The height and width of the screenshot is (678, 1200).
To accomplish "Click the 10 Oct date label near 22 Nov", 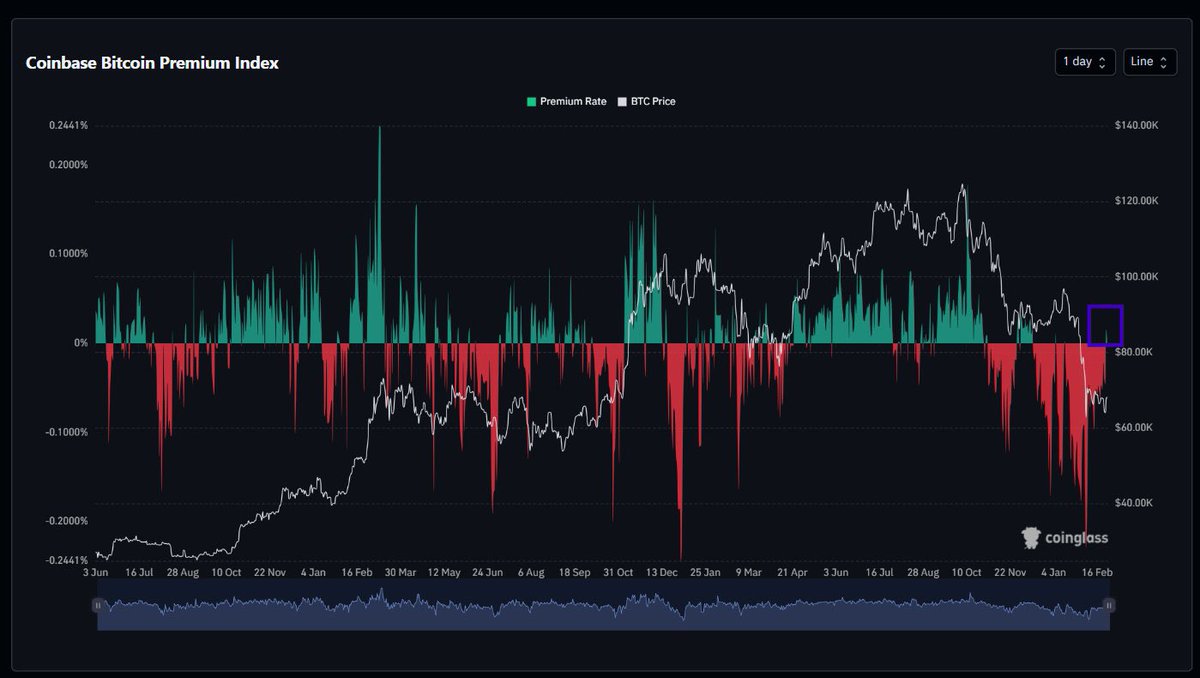I will click(x=226, y=573).
